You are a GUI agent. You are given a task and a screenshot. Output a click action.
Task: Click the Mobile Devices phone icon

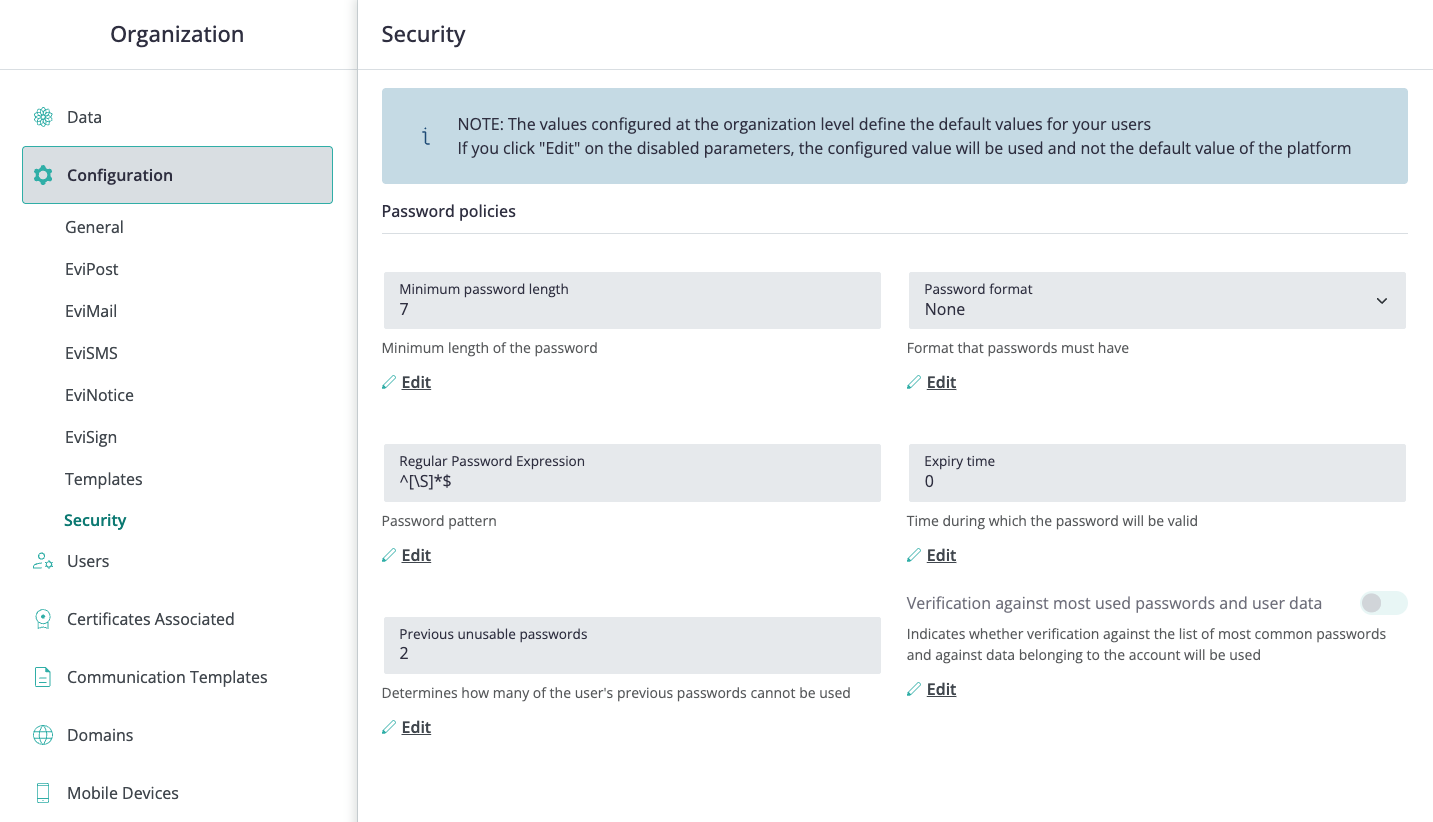pyautogui.click(x=42, y=793)
